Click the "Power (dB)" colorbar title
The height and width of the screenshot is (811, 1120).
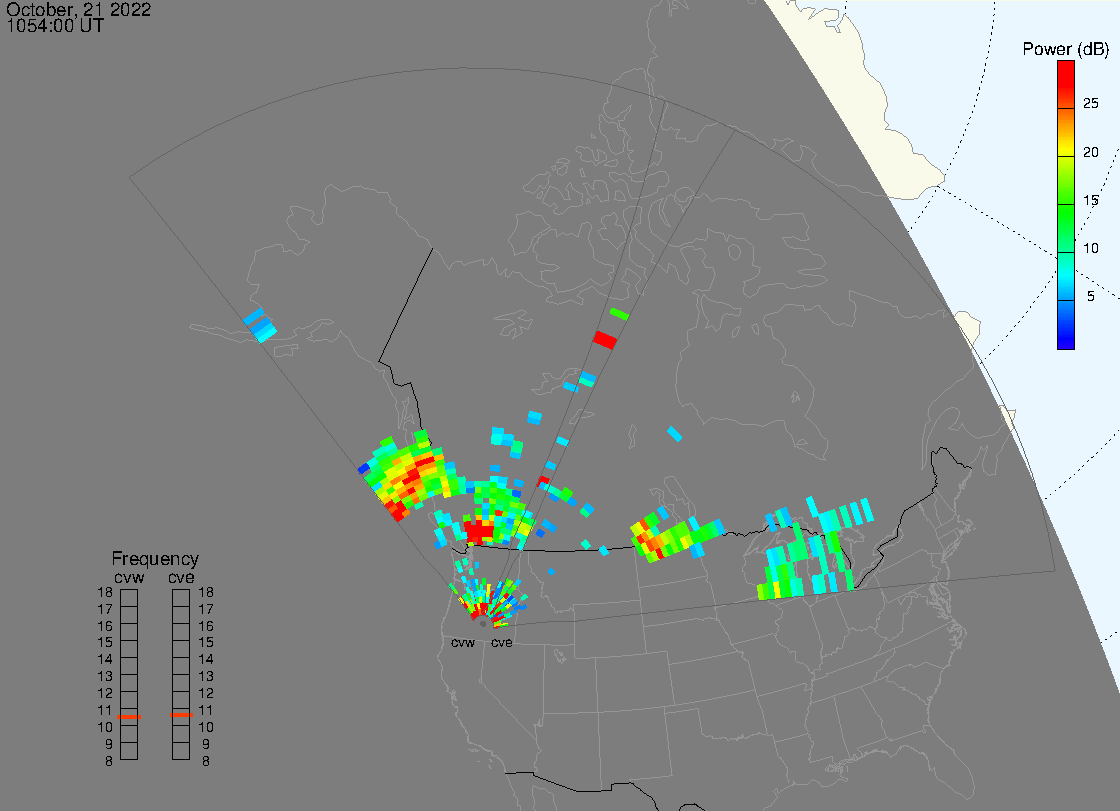[1065, 49]
